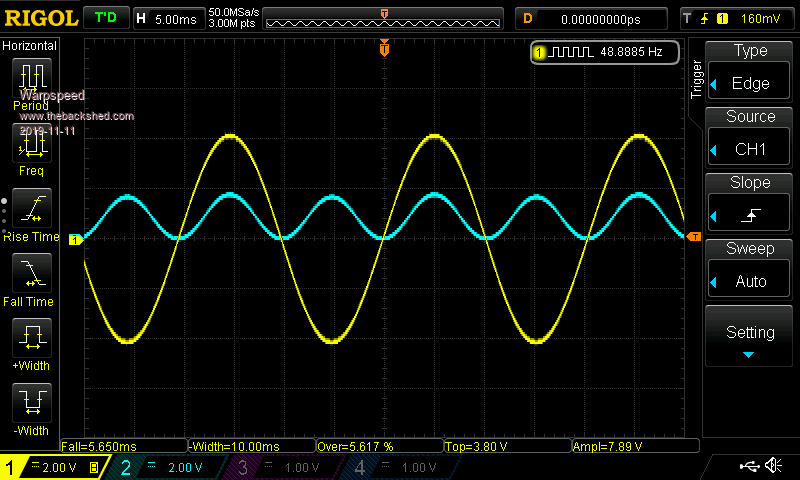The width and height of the screenshot is (800, 480).
Task: Click the Rise Time measurement icon
Action: (x=32, y=209)
